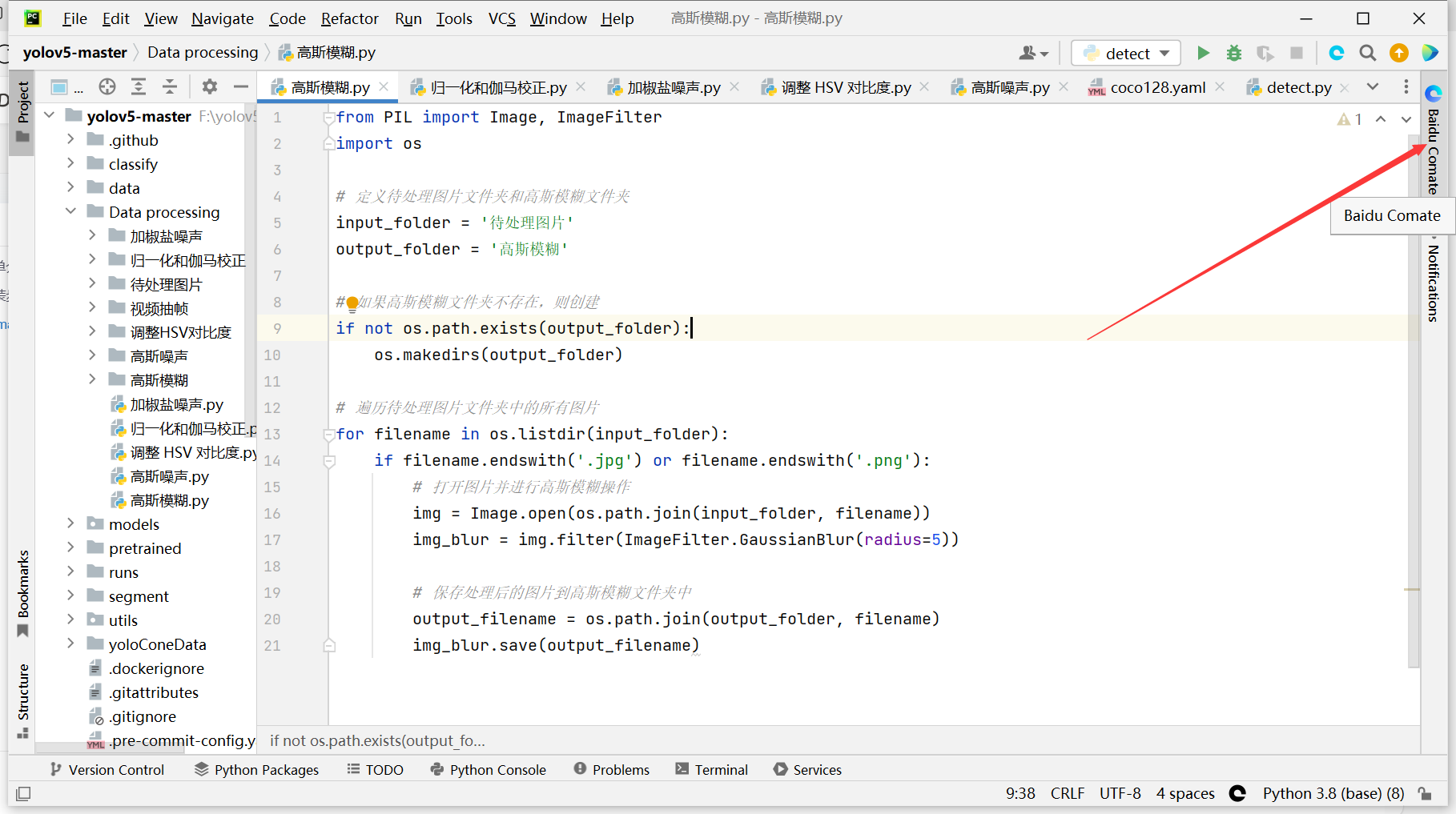Open Search Everywhere magnifier icon

[1368, 53]
